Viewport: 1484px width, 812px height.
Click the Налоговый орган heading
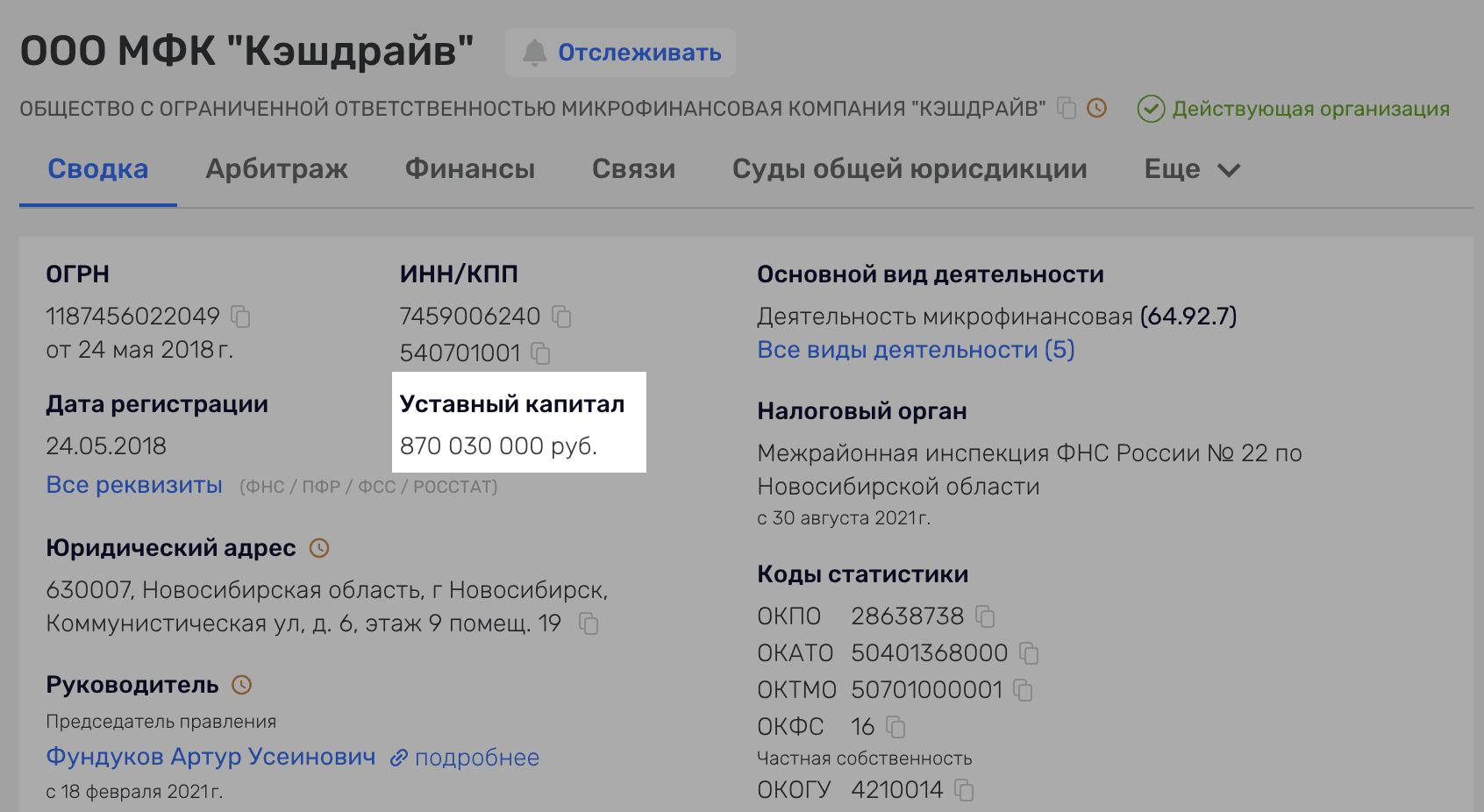(x=862, y=411)
